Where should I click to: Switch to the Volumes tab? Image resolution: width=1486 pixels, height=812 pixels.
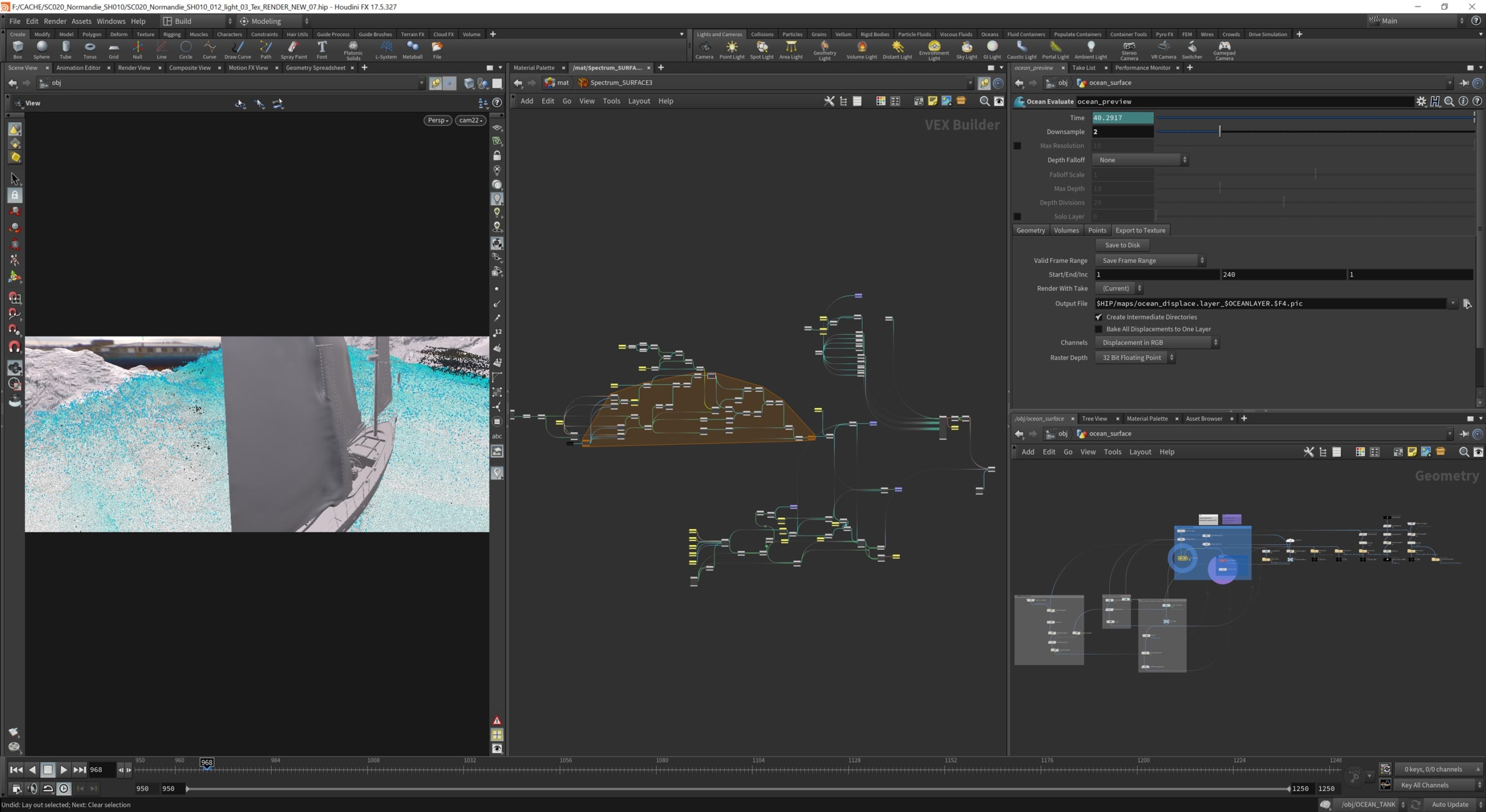1066,230
